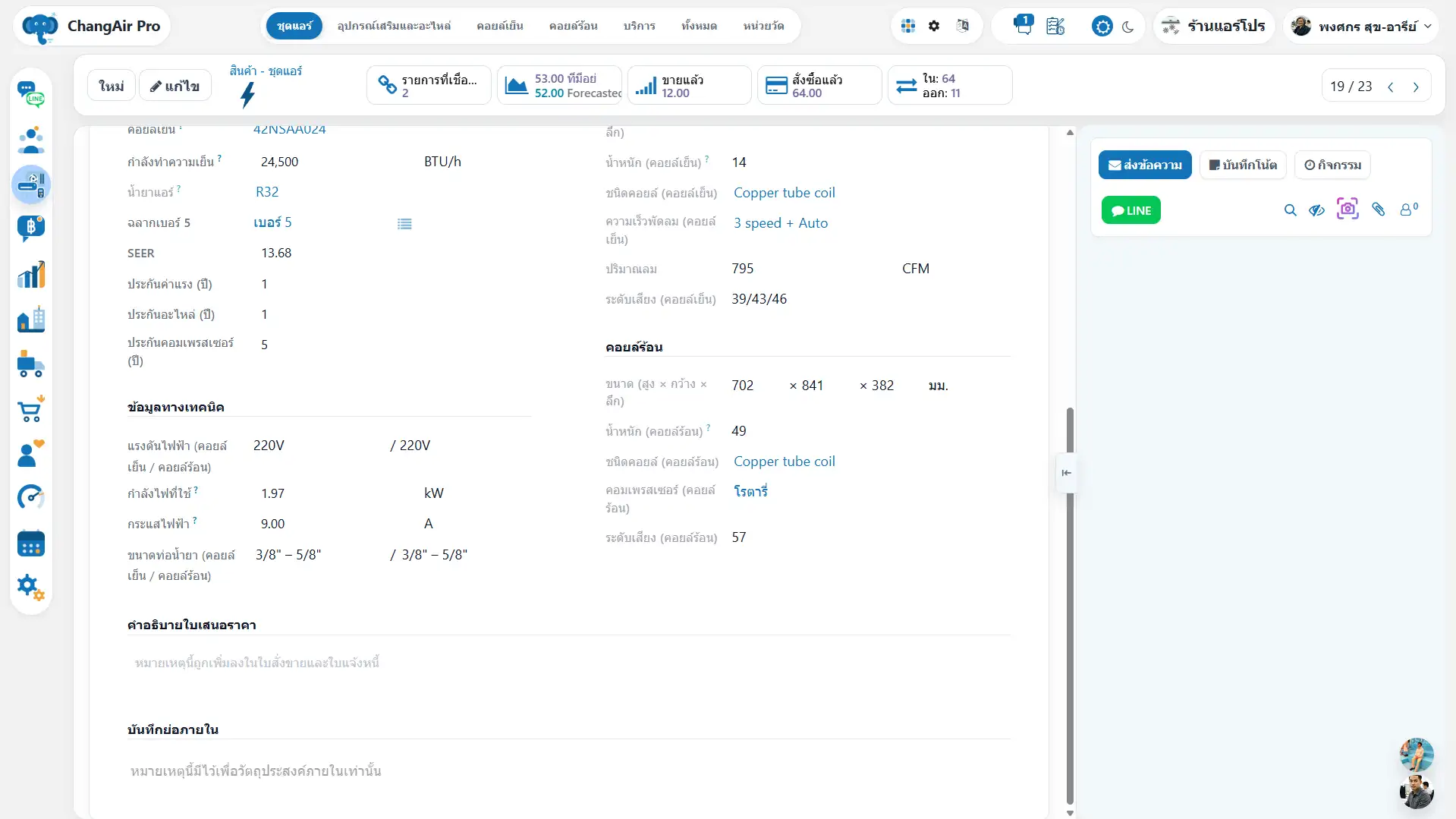
Task: Open the user account dropdown
Action: click(x=1361, y=27)
